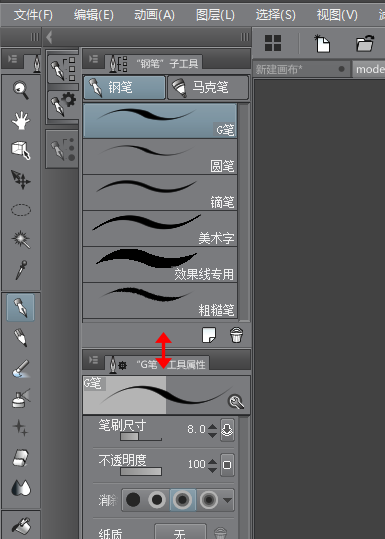The image size is (385, 539).
Task: Open the CLIP STUDIO grid icon
Action: [x=273, y=43]
